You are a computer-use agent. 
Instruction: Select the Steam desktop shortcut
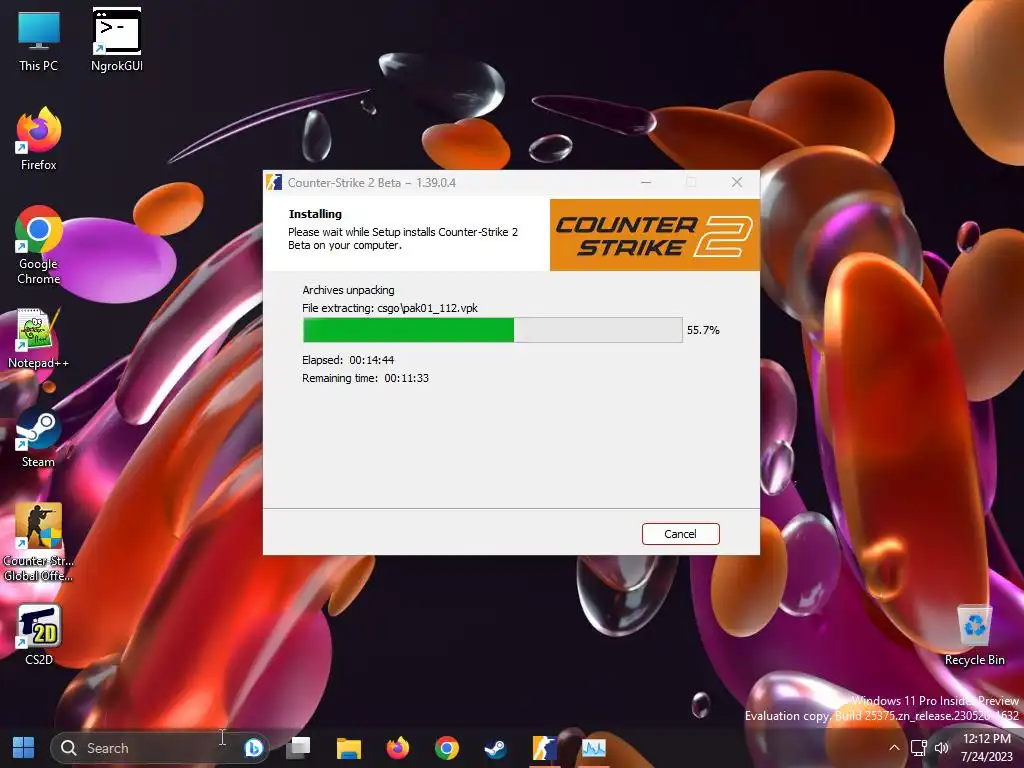coord(39,438)
